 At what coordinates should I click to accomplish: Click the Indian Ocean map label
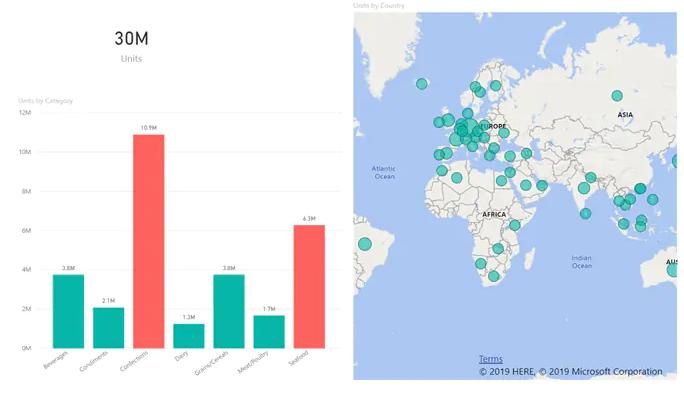[581, 262]
